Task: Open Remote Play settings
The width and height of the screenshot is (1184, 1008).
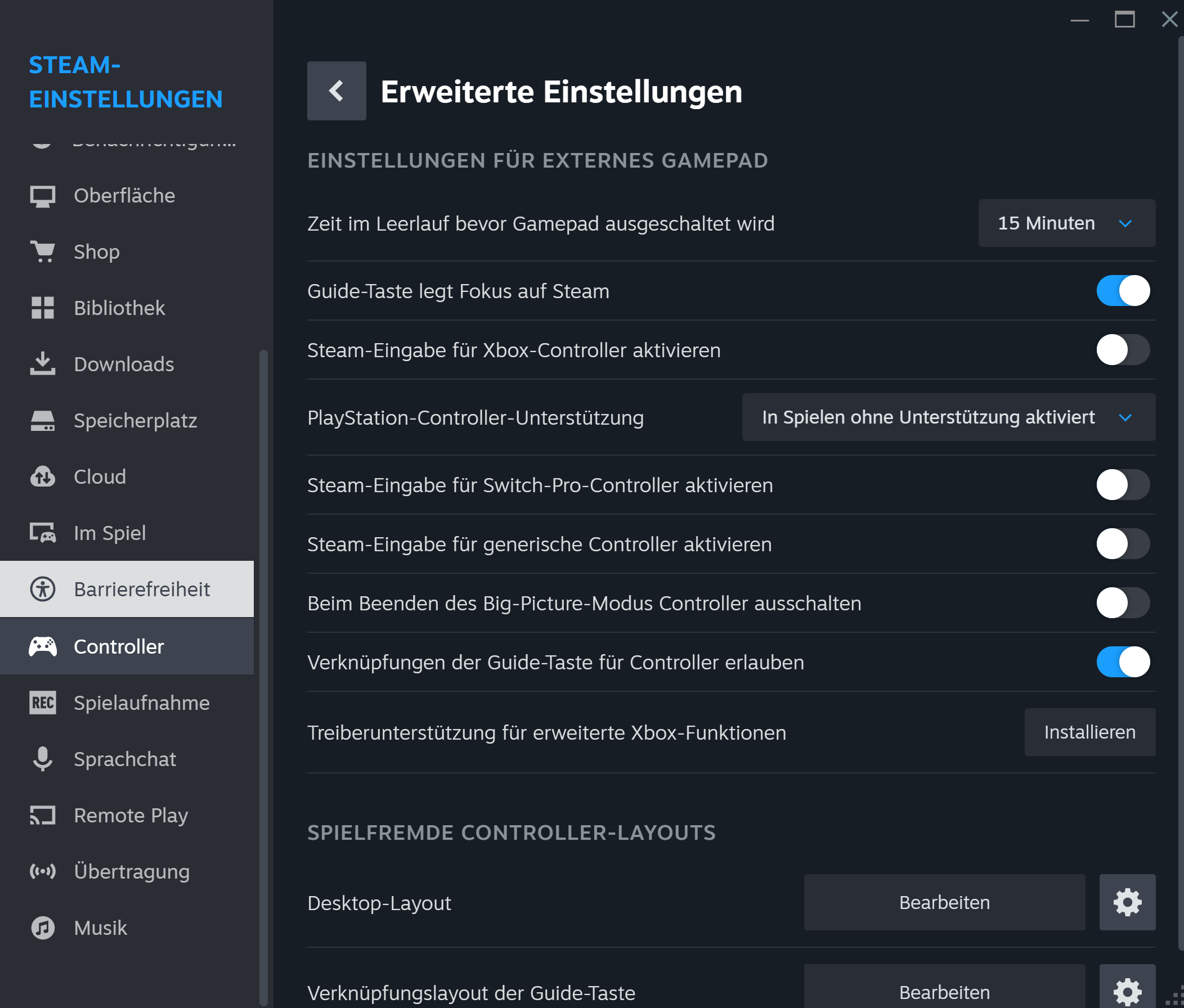Action: pos(127,815)
